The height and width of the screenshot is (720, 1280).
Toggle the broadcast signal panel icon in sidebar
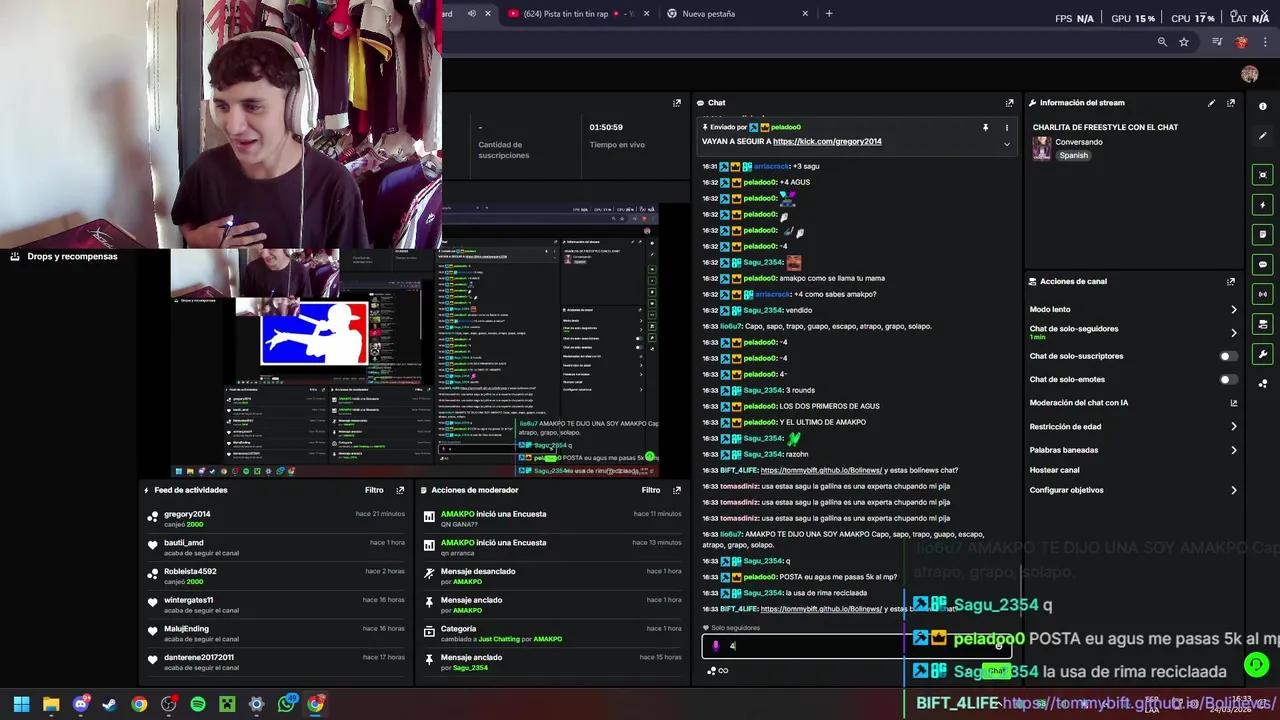pyautogui.click(x=1263, y=295)
